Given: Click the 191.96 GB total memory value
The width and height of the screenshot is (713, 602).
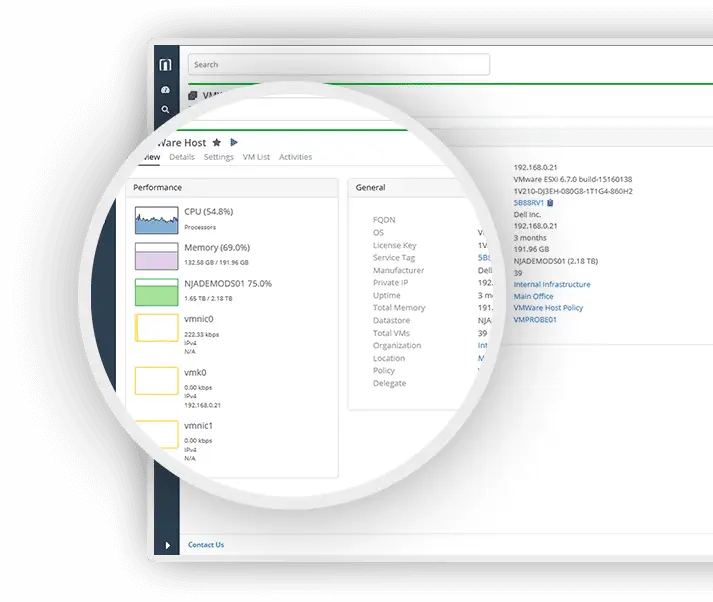Looking at the screenshot, I should point(532,249).
